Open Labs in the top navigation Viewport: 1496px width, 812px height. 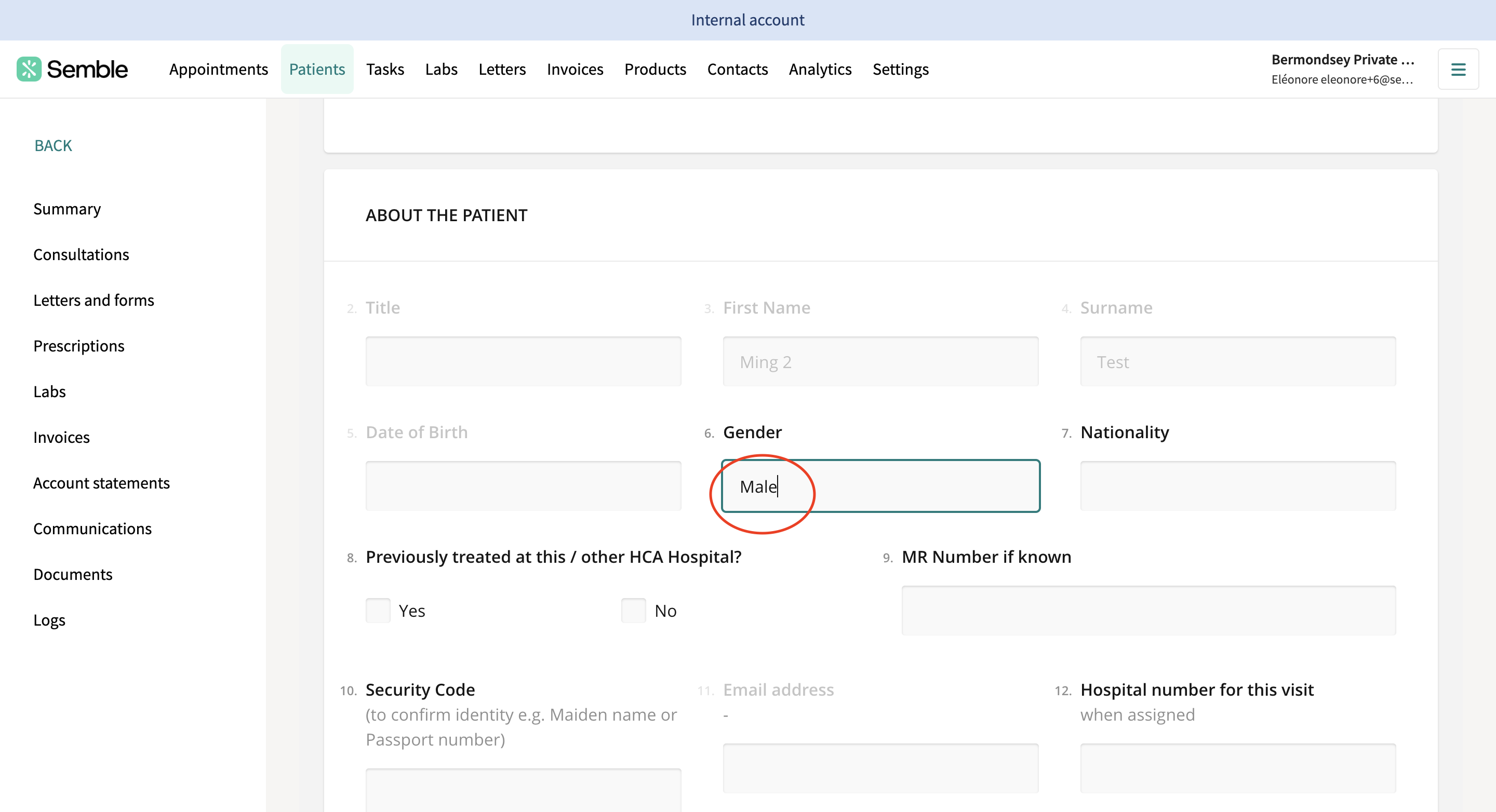pos(442,69)
